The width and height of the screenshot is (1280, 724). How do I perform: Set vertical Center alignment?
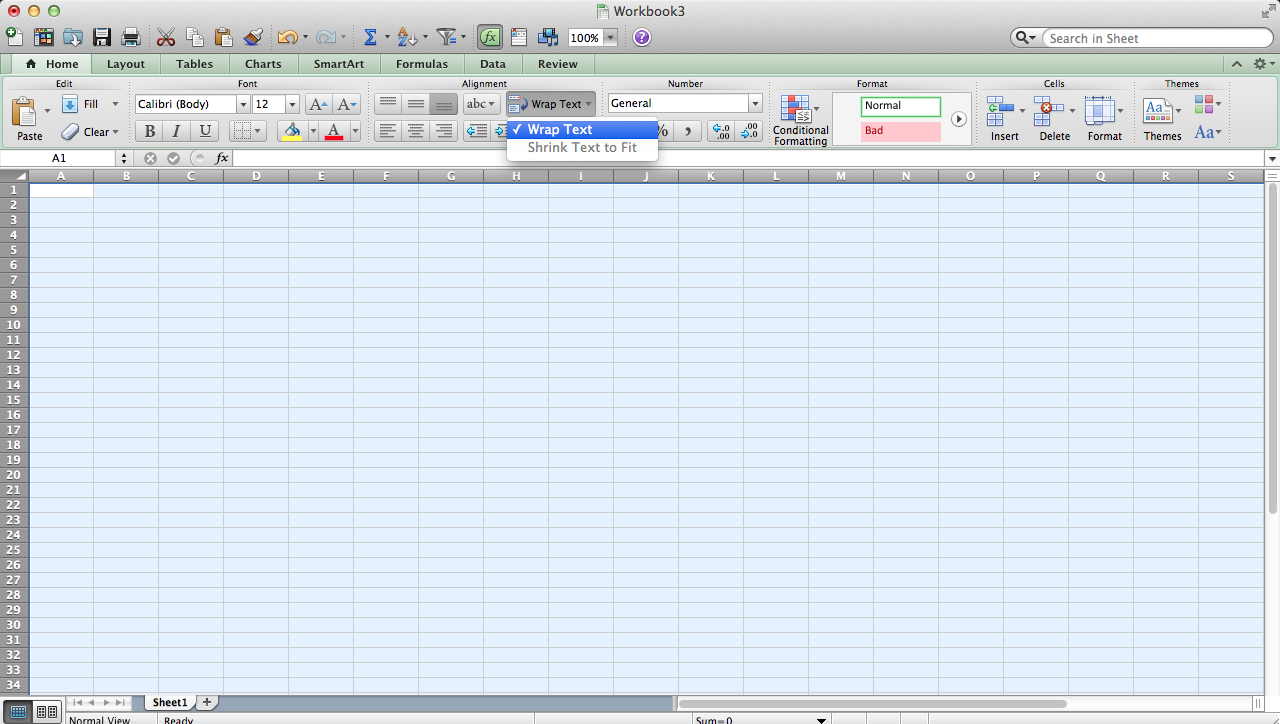point(416,104)
